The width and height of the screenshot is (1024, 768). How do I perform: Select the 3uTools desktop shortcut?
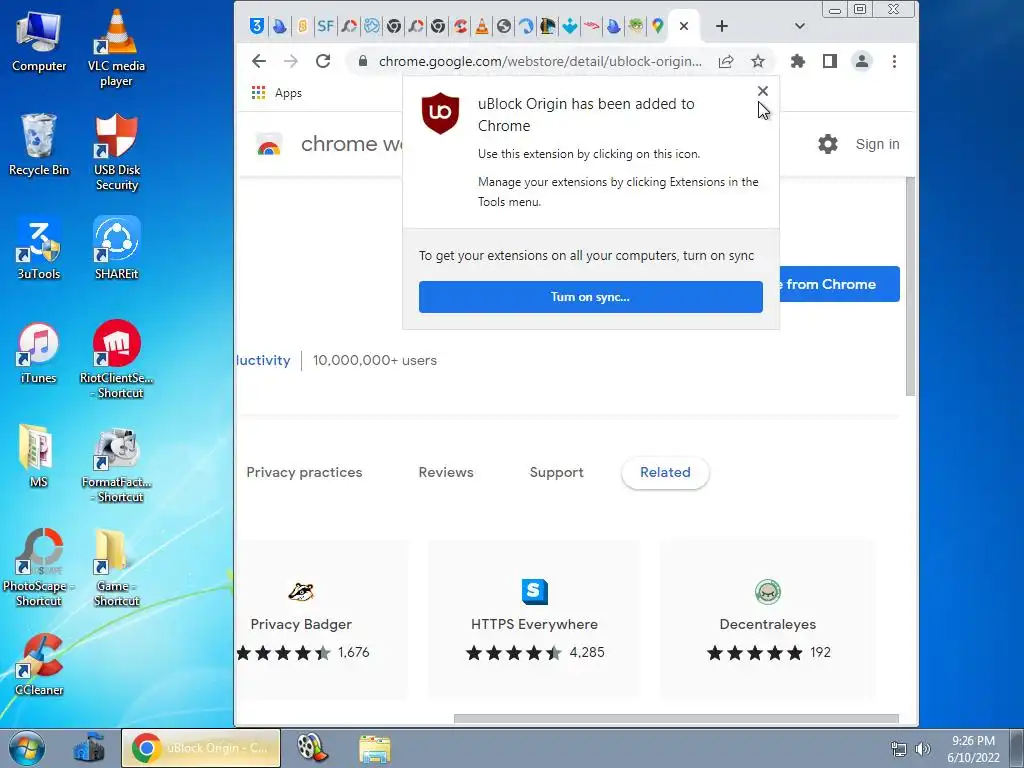[x=39, y=249]
